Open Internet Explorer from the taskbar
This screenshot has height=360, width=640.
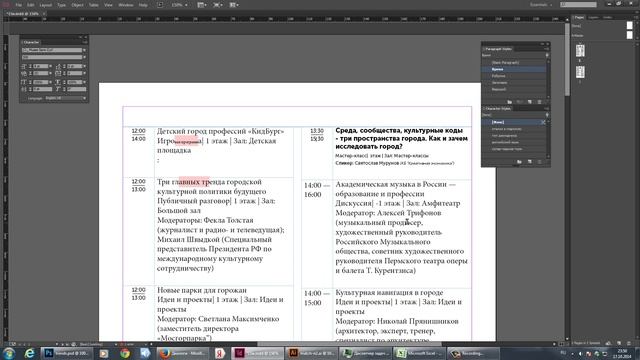click(29, 353)
